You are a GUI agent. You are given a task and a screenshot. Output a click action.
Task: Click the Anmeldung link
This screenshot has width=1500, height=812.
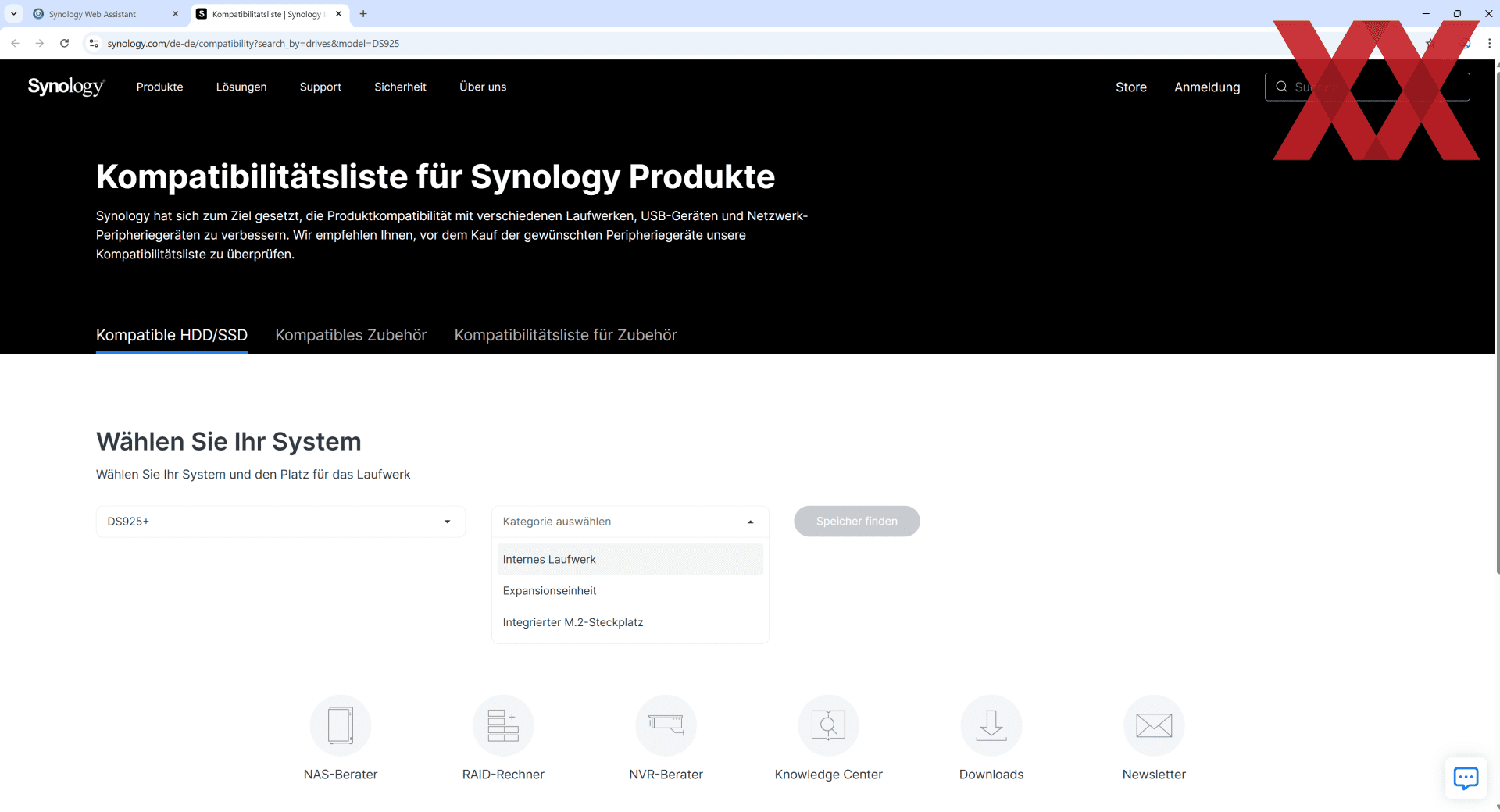(1207, 87)
